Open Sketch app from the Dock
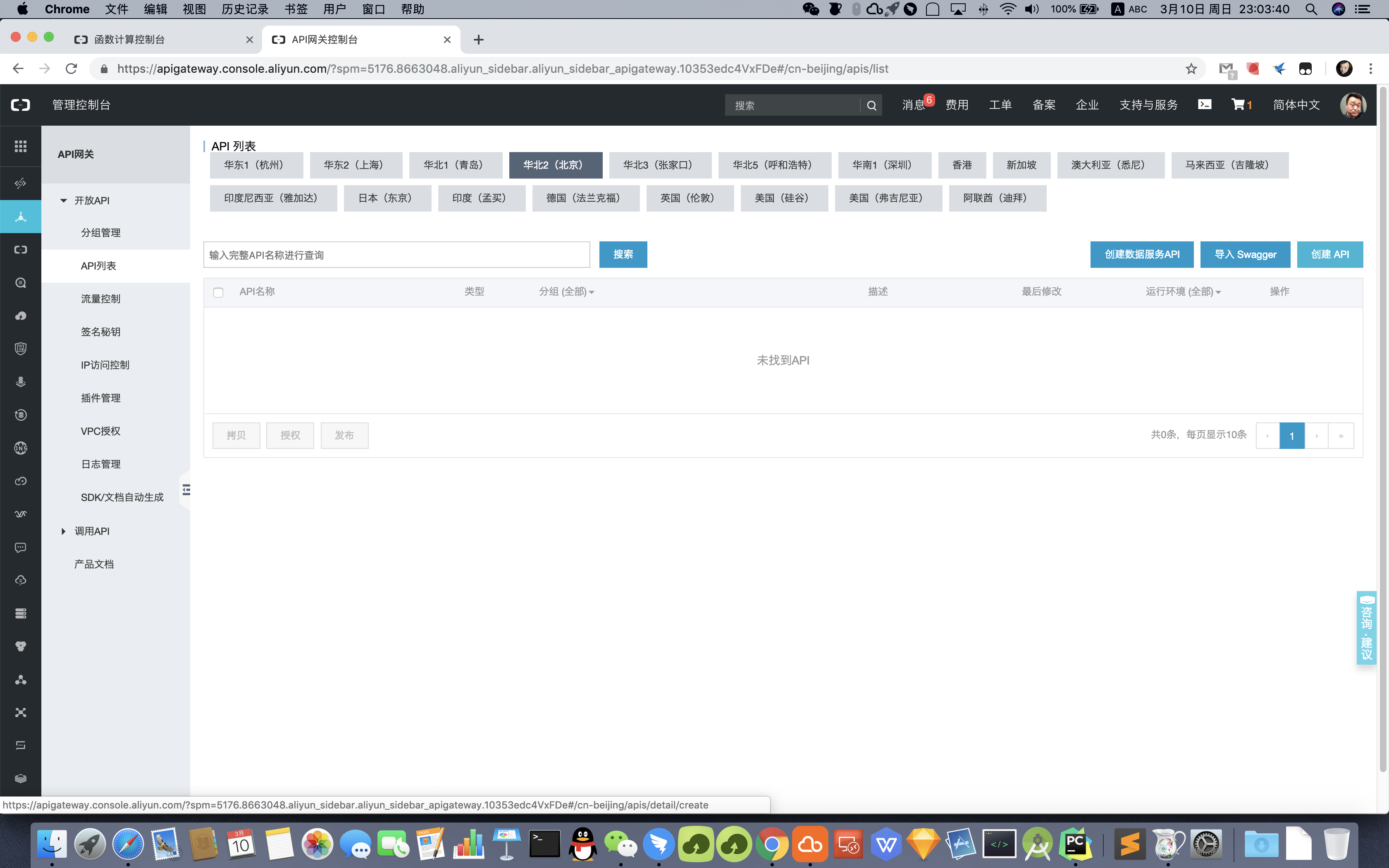The width and height of the screenshot is (1389, 868). (x=924, y=844)
